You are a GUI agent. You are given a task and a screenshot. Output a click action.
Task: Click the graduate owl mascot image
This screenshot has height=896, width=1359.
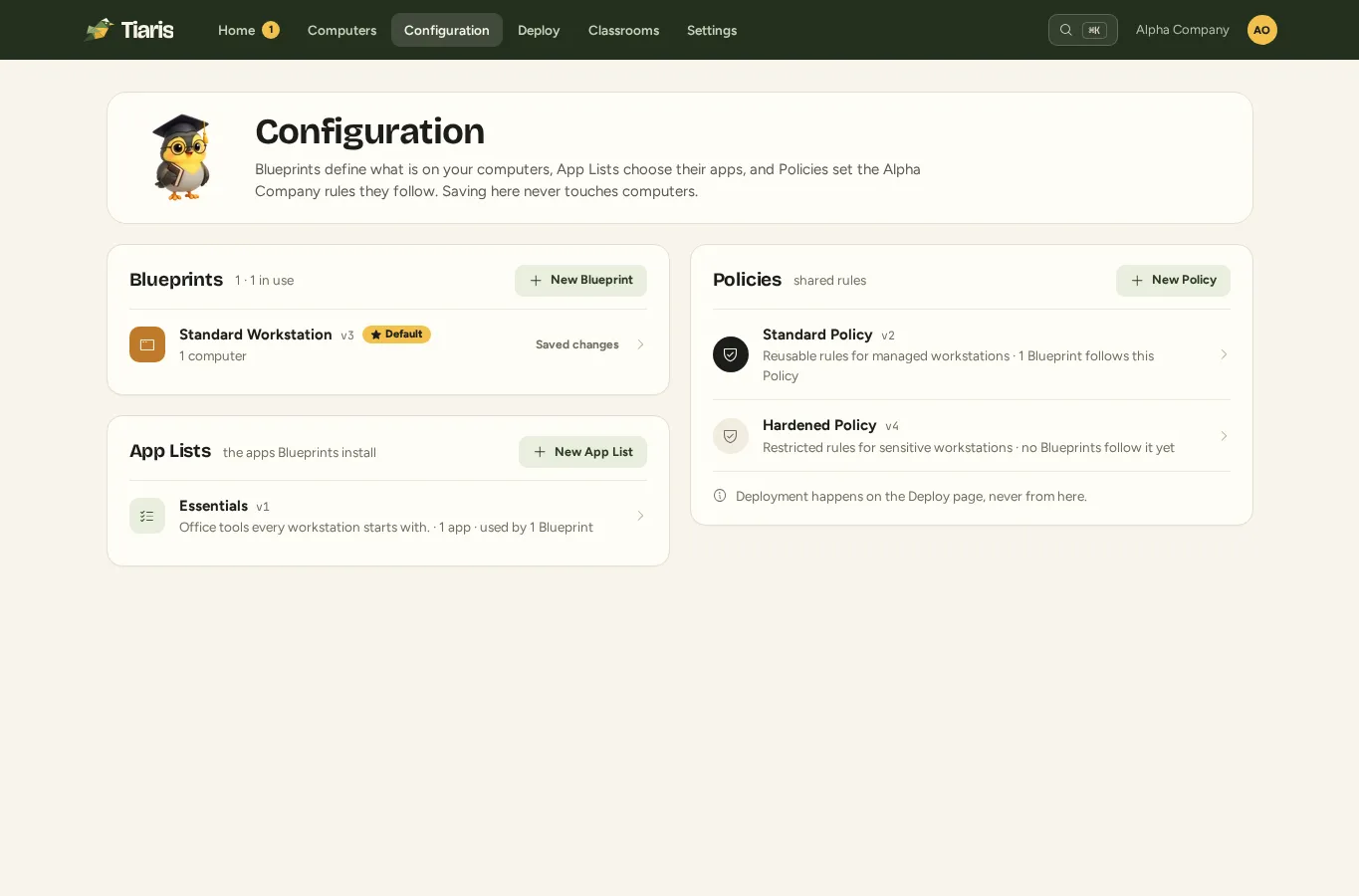click(182, 157)
